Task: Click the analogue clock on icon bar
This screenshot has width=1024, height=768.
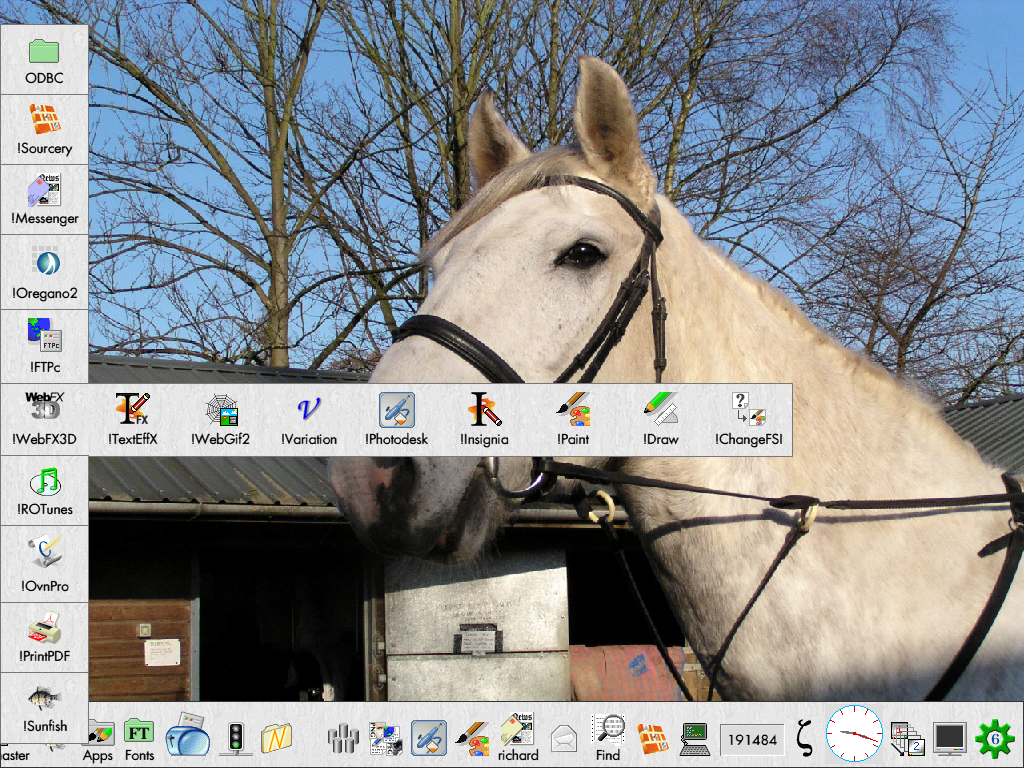Action: pos(854,734)
